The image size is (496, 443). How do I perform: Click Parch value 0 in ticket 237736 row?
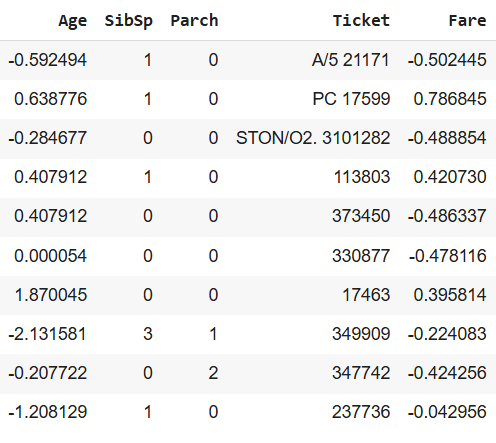(x=213, y=412)
